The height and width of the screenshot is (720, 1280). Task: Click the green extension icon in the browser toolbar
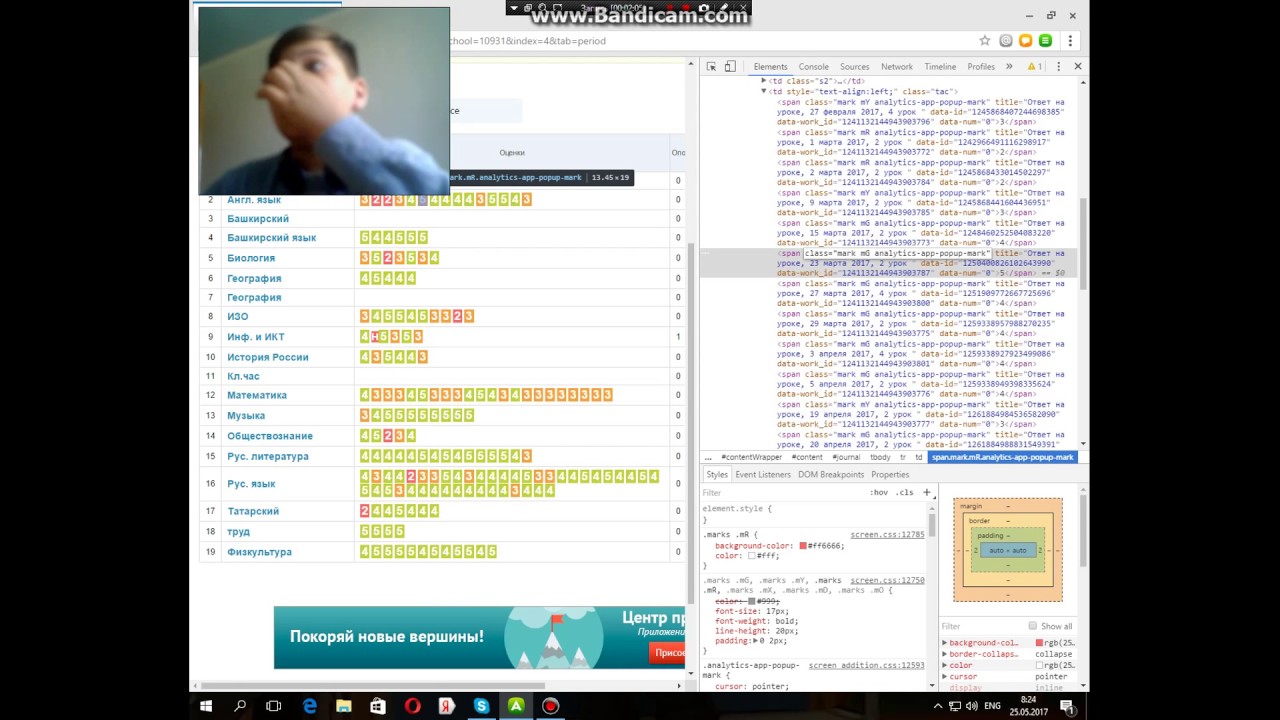[1045, 41]
